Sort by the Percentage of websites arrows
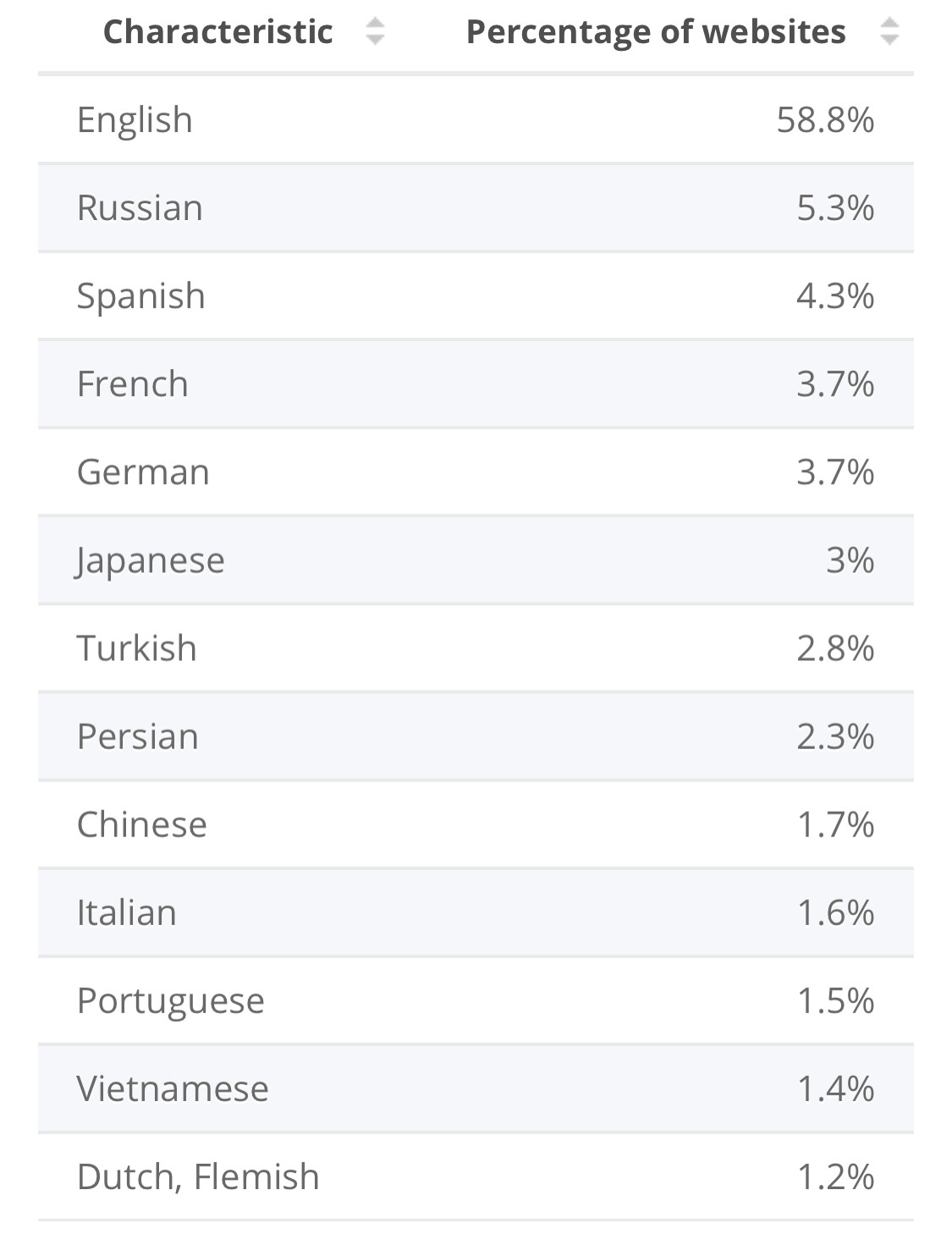 pos(889,32)
